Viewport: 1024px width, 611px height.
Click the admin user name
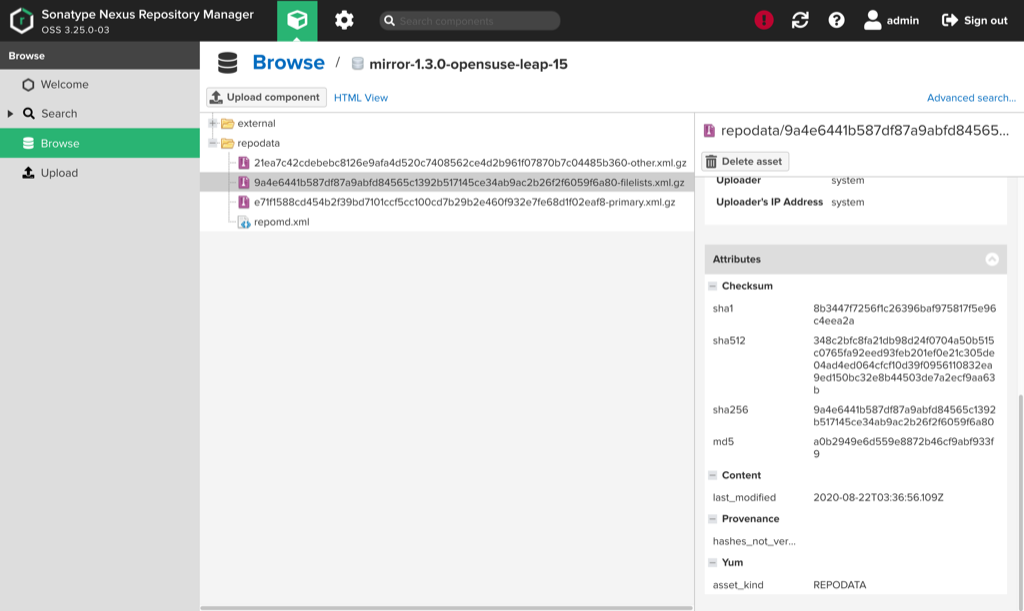click(903, 21)
